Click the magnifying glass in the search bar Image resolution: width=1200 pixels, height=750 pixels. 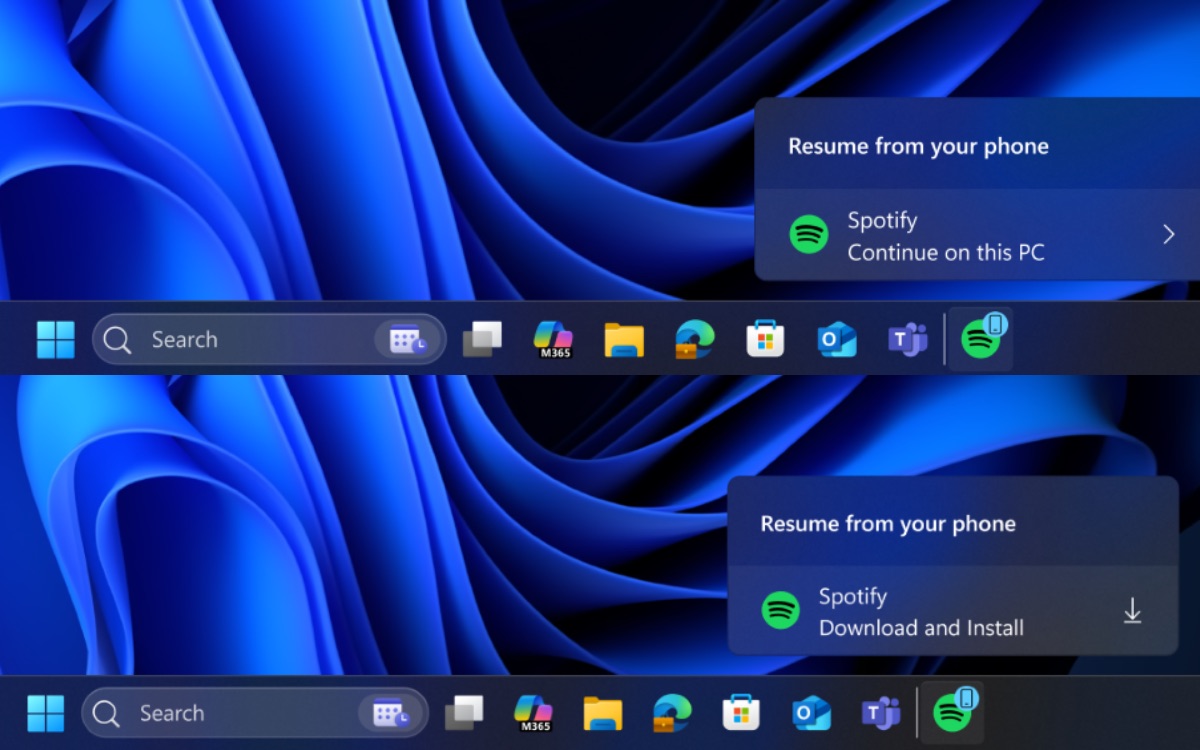(x=117, y=339)
